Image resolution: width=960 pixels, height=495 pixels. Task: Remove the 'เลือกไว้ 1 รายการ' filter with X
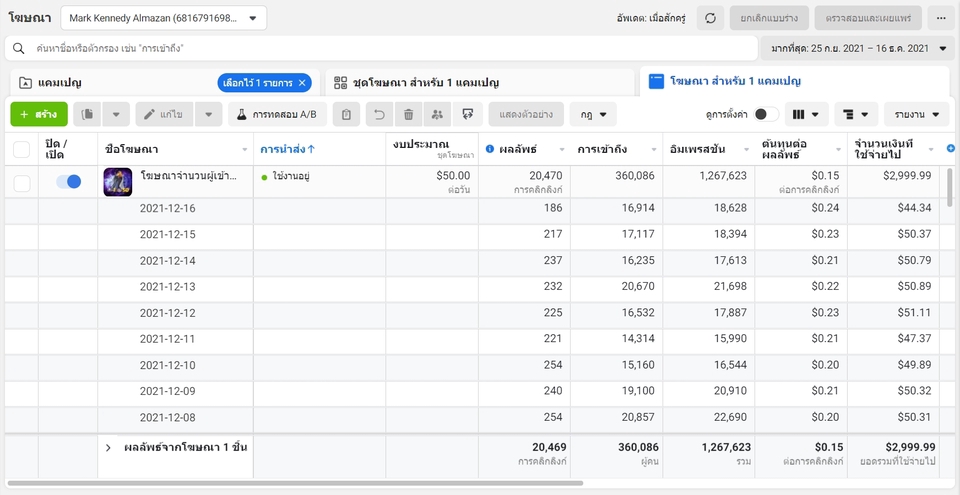302,83
